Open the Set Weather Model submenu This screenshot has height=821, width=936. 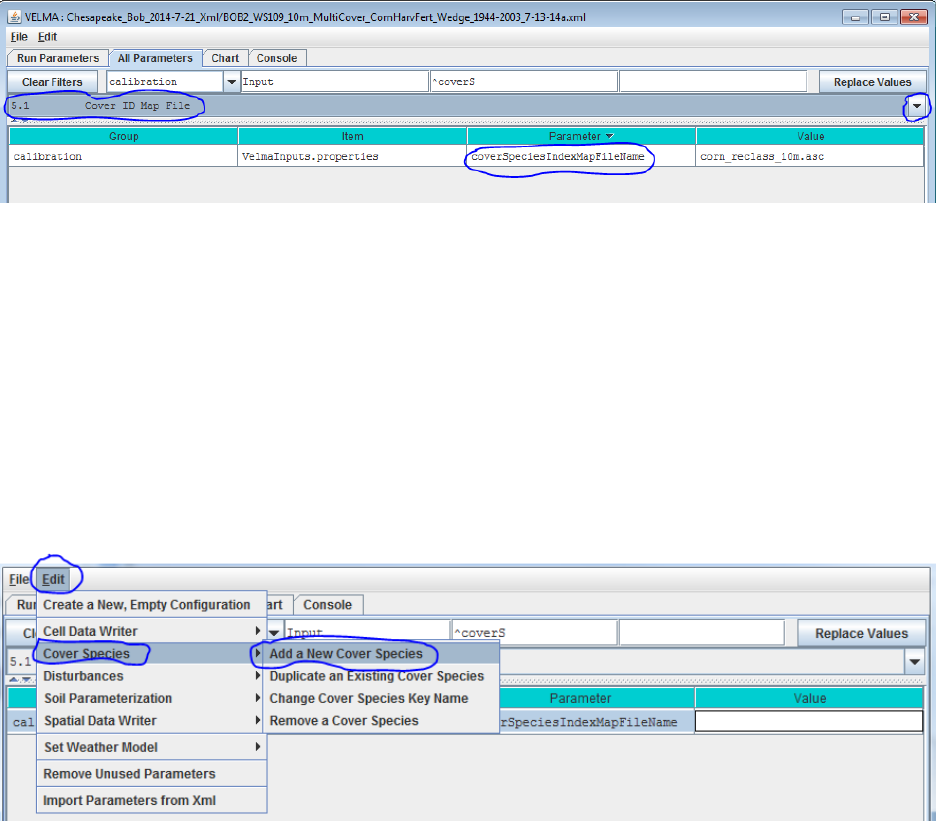pyautogui.click(x=152, y=747)
